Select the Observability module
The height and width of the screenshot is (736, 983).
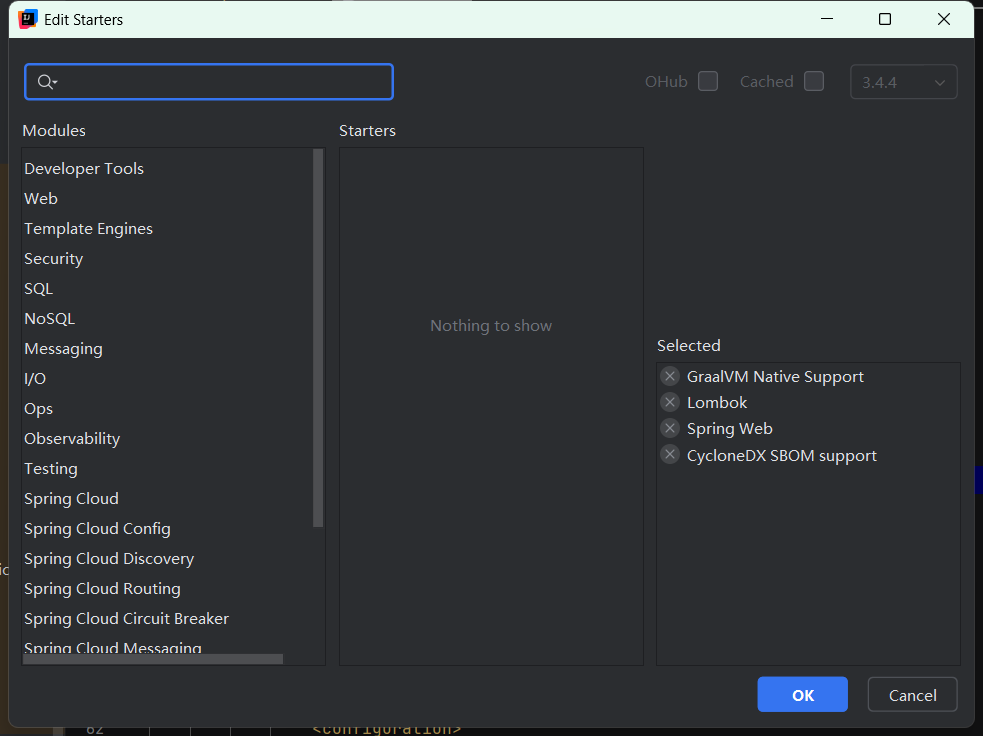pos(168,439)
